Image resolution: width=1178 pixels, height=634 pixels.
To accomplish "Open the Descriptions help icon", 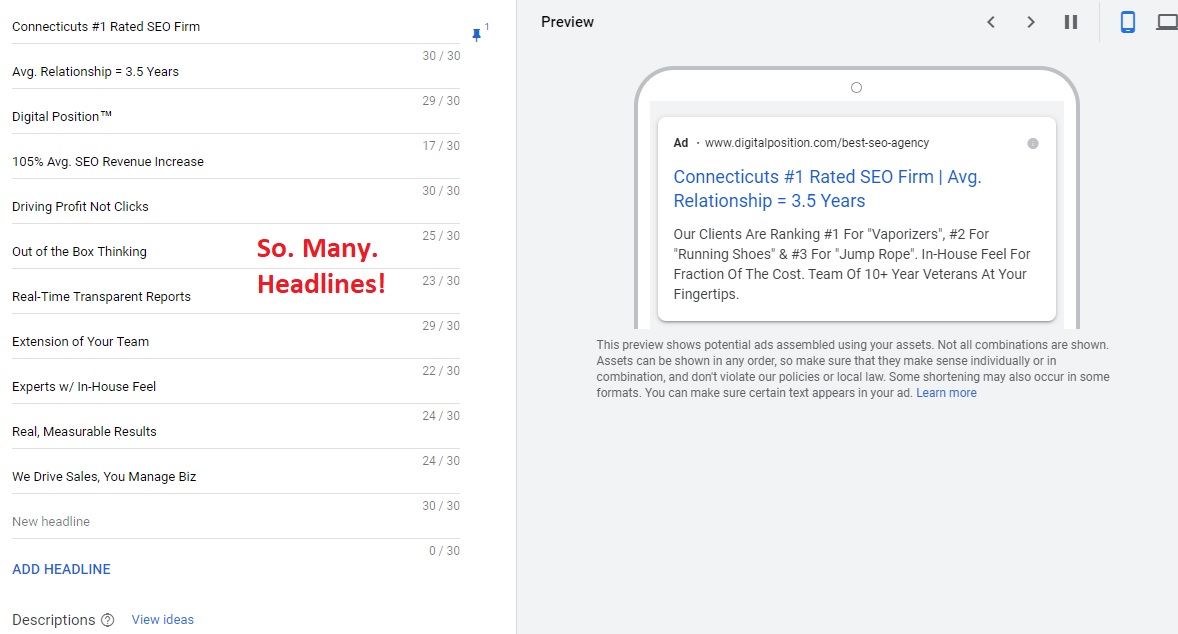I will (x=107, y=620).
